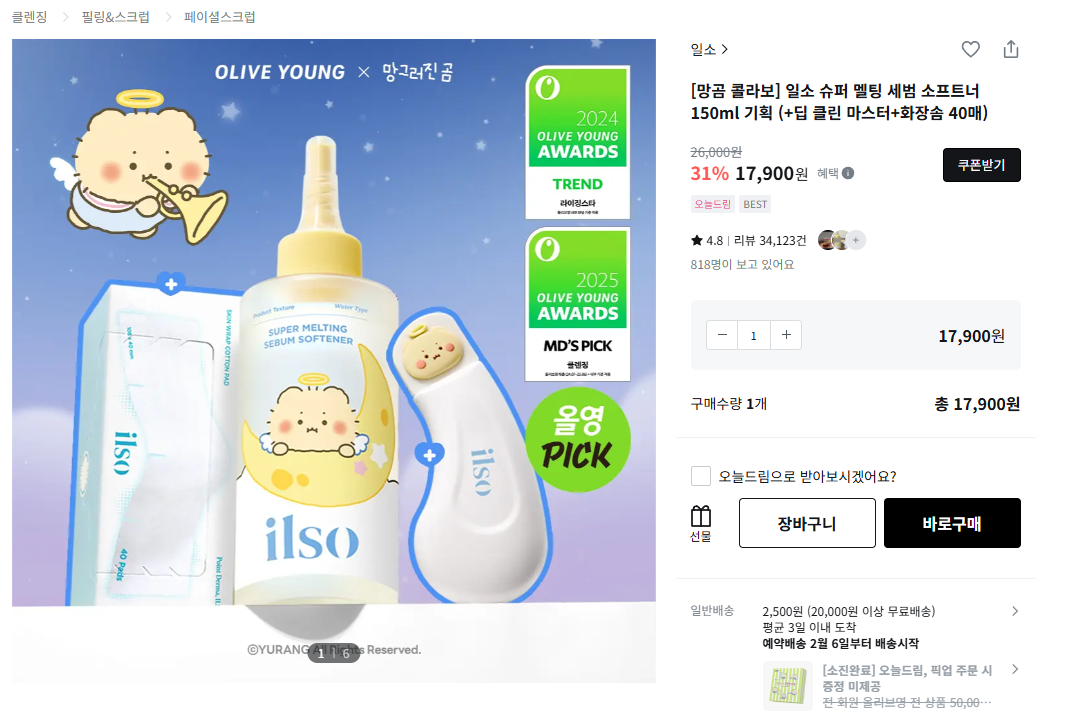This screenshot has height=722, width=1074.
Task: Expand the 일반배송 delivery info chevron
Action: 1015,611
